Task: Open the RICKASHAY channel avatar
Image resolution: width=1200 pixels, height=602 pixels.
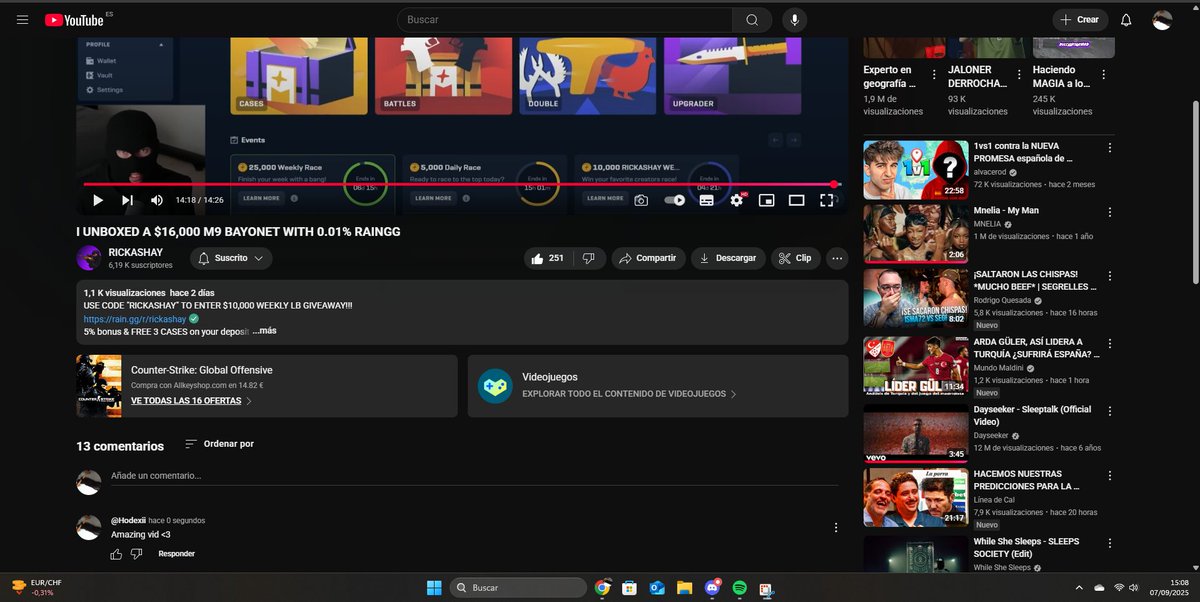Action: (x=88, y=258)
